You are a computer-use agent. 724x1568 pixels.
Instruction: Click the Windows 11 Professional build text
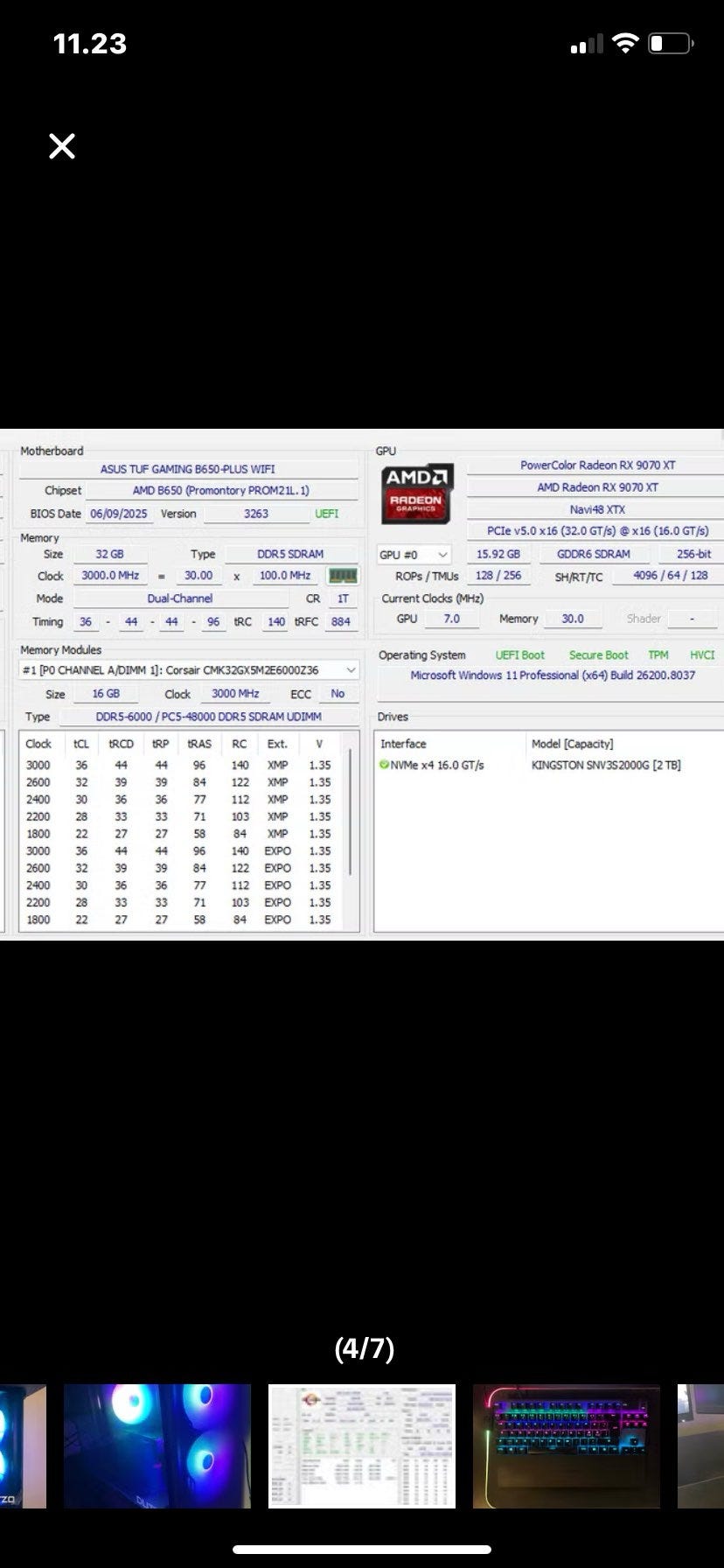pos(553,675)
